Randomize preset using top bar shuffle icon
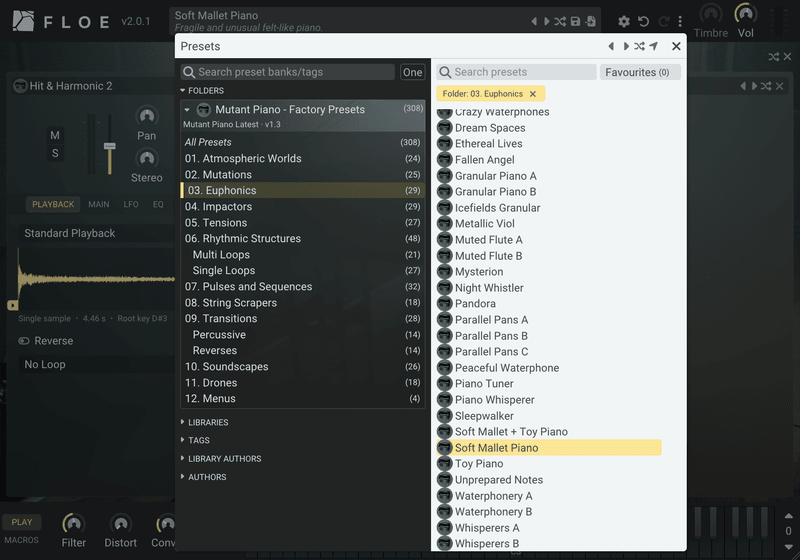This screenshot has height=560, width=800. point(560,21)
